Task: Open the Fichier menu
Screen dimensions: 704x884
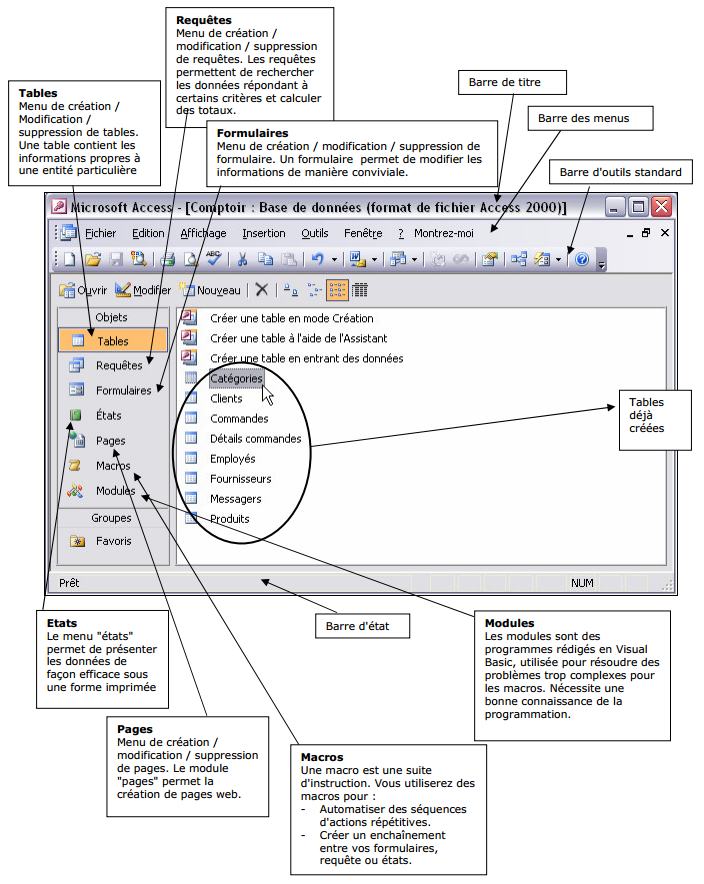Action: (x=100, y=233)
